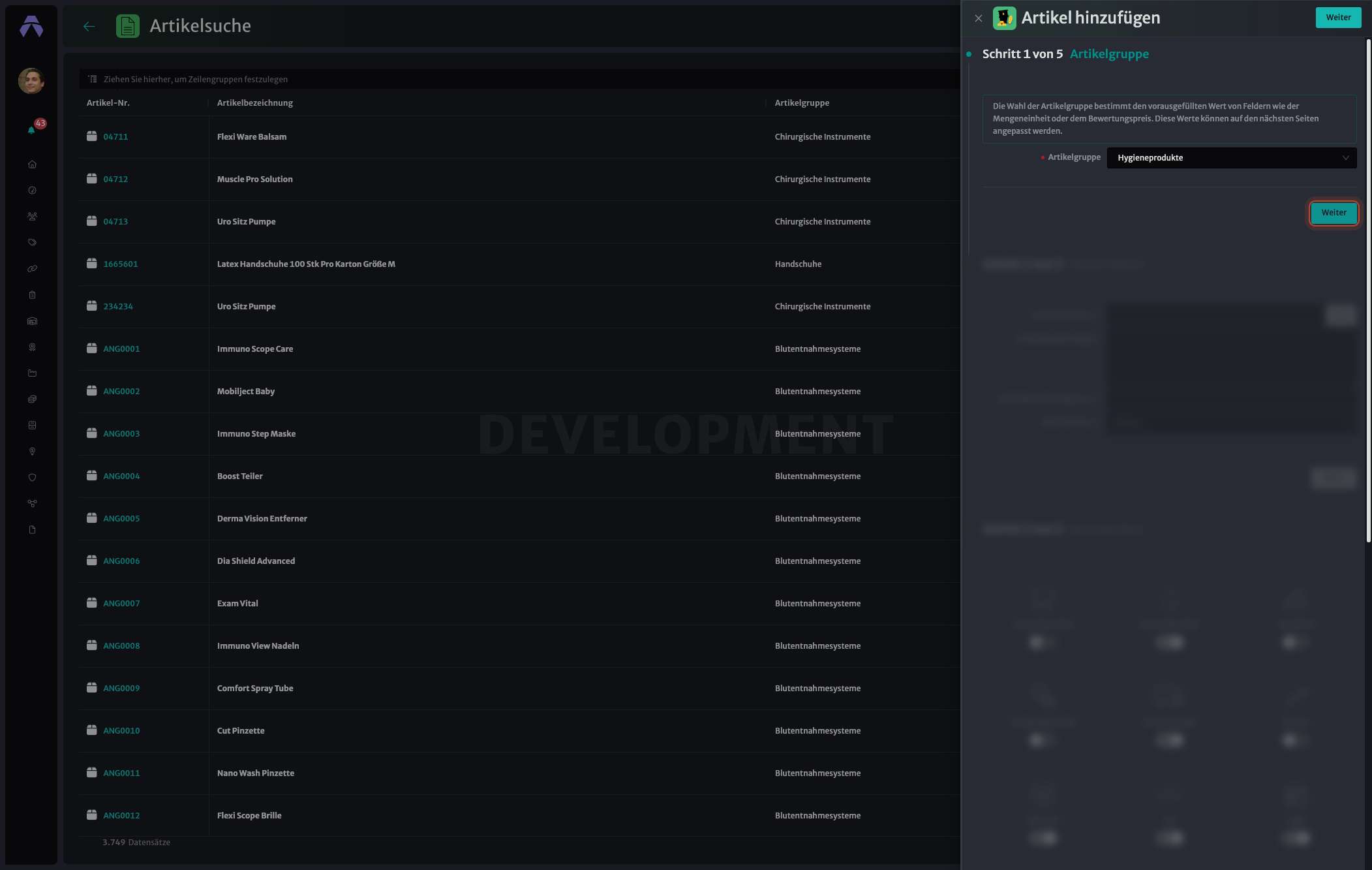The image size is (1372, 870).
Task: Open the Artikelgruppe dropdown showing Hygieneprodukte
Action: click(1232, 158)
